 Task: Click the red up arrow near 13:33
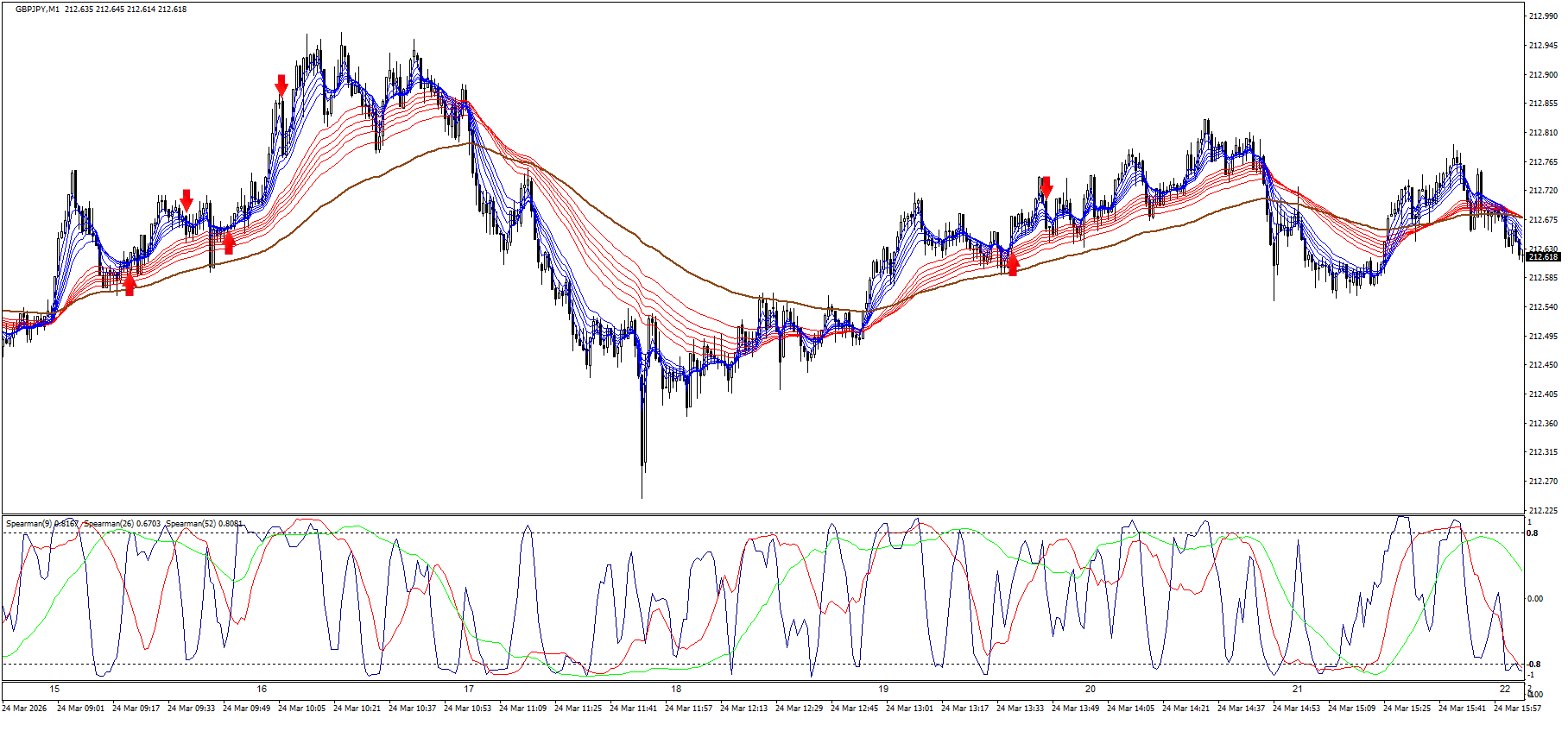point(1013,264)
